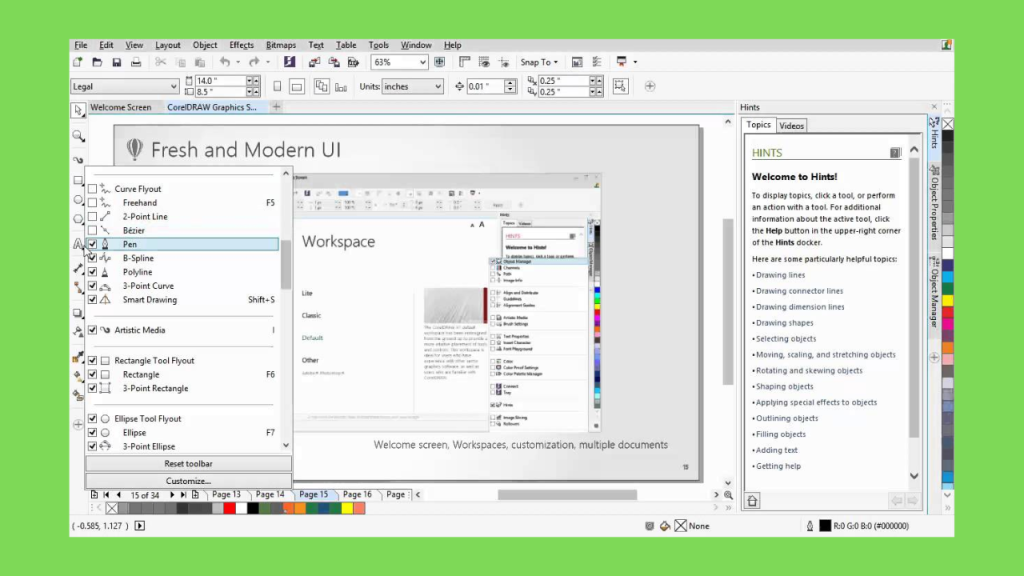Open the undo history dropdown arrow

238,62
